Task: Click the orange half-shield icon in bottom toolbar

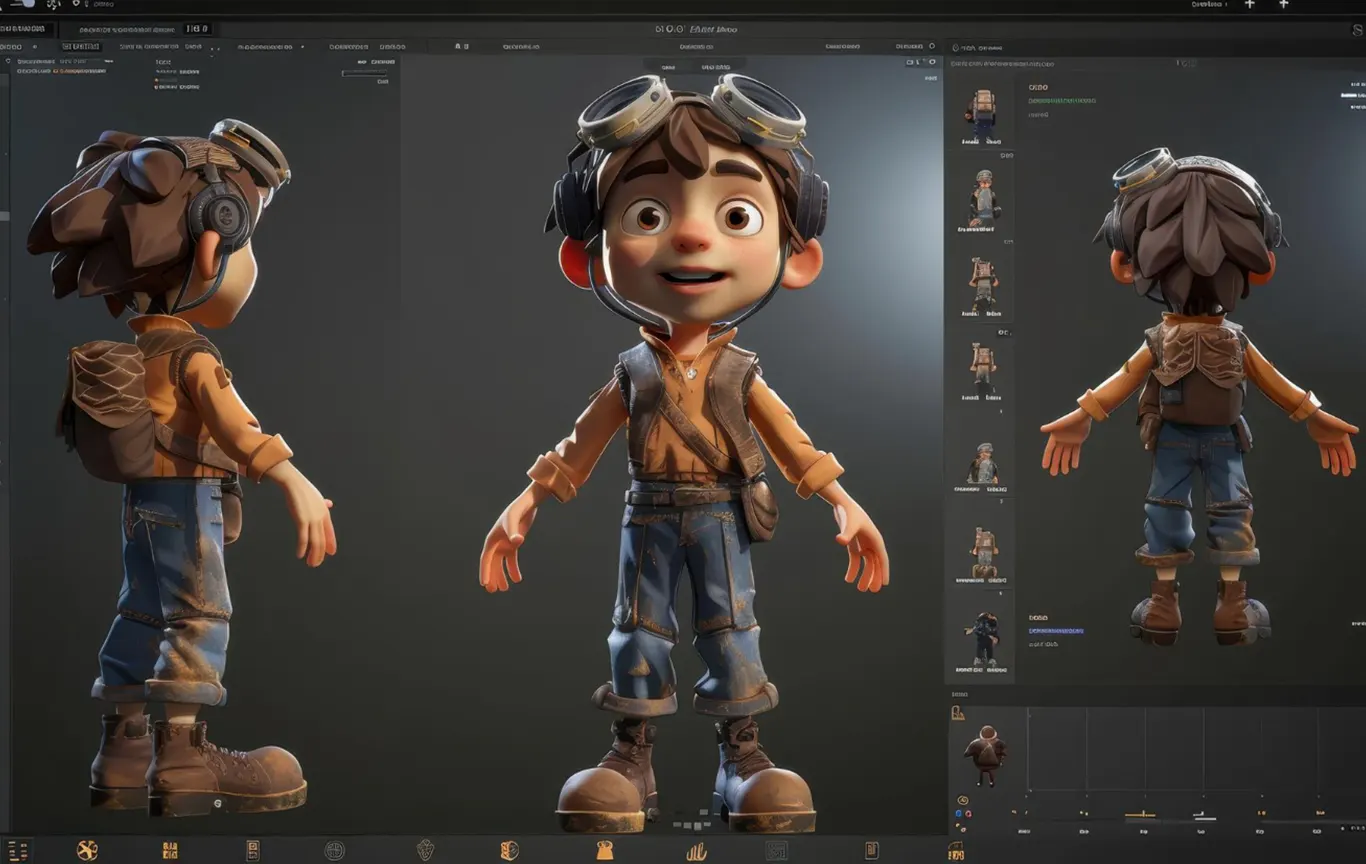Action: pos(510,850)
